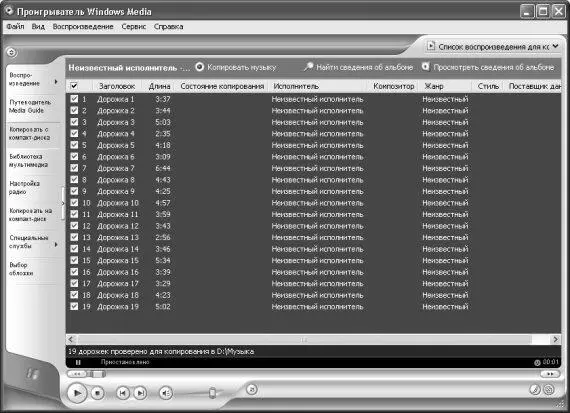570x413 pixels.
Task: Click the skin mode icon at bottom right
Action: (x=534, y=389)
